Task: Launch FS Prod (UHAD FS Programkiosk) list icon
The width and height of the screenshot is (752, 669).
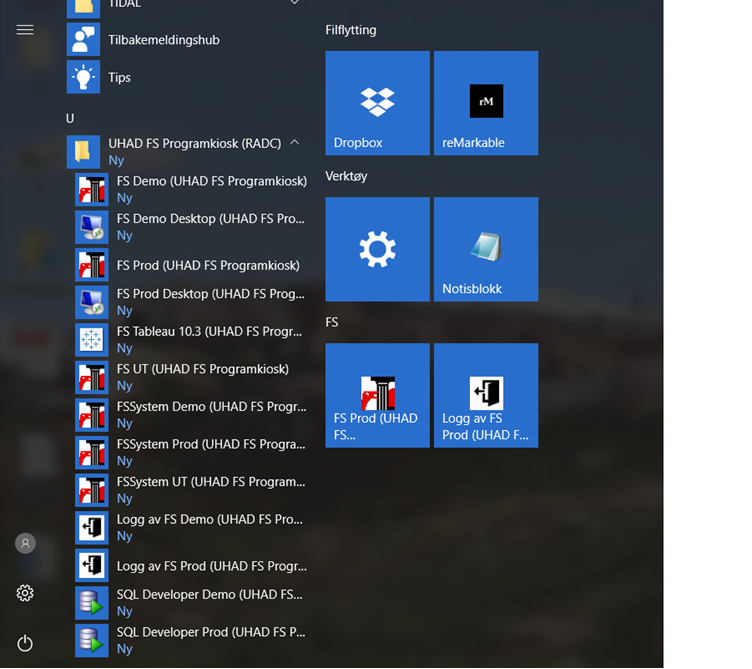Action: click(x=92, y=265)
